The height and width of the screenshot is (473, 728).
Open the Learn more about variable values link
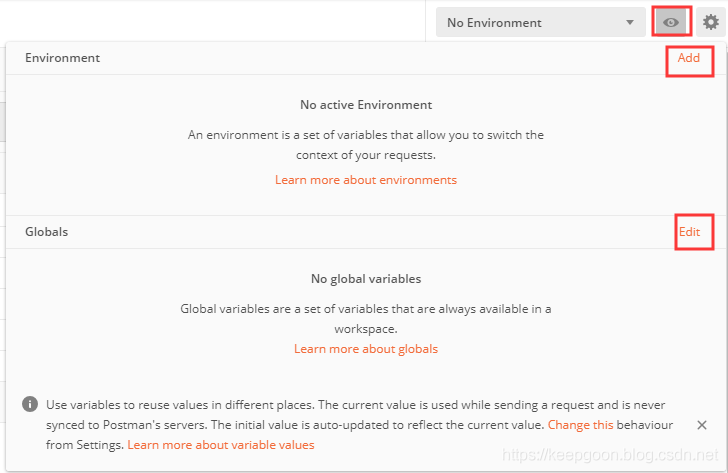pyautogui.click(x=221, y=445)
